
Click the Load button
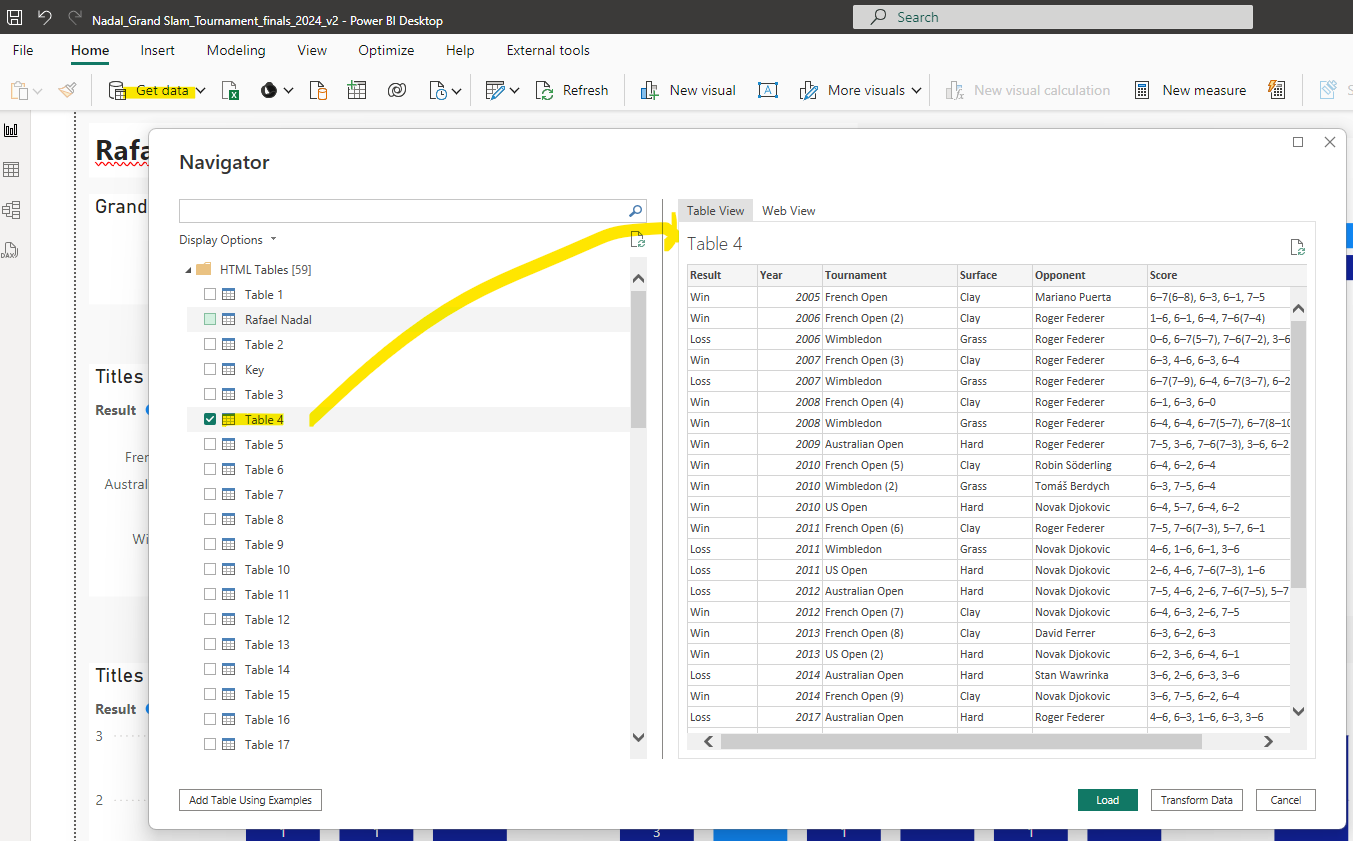[x=1108, y=800]
